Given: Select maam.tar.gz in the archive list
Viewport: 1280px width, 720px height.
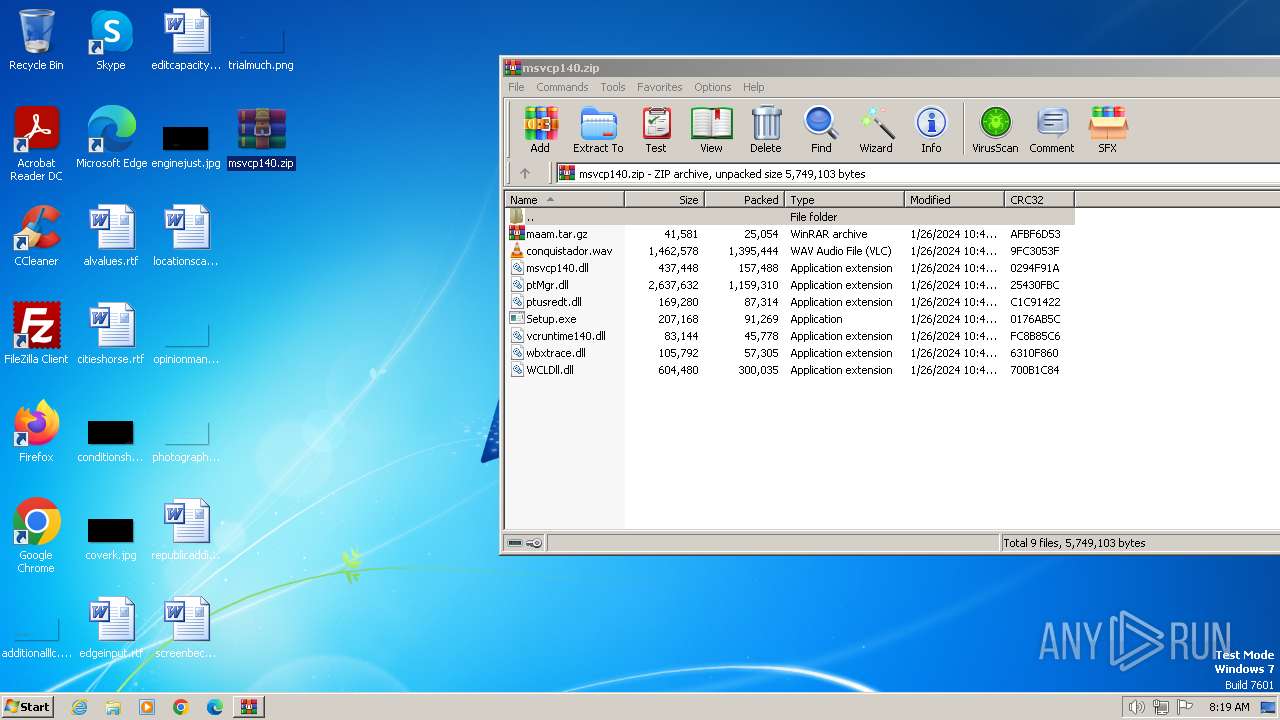Looking at the screenshot, I should click(790, 234).
